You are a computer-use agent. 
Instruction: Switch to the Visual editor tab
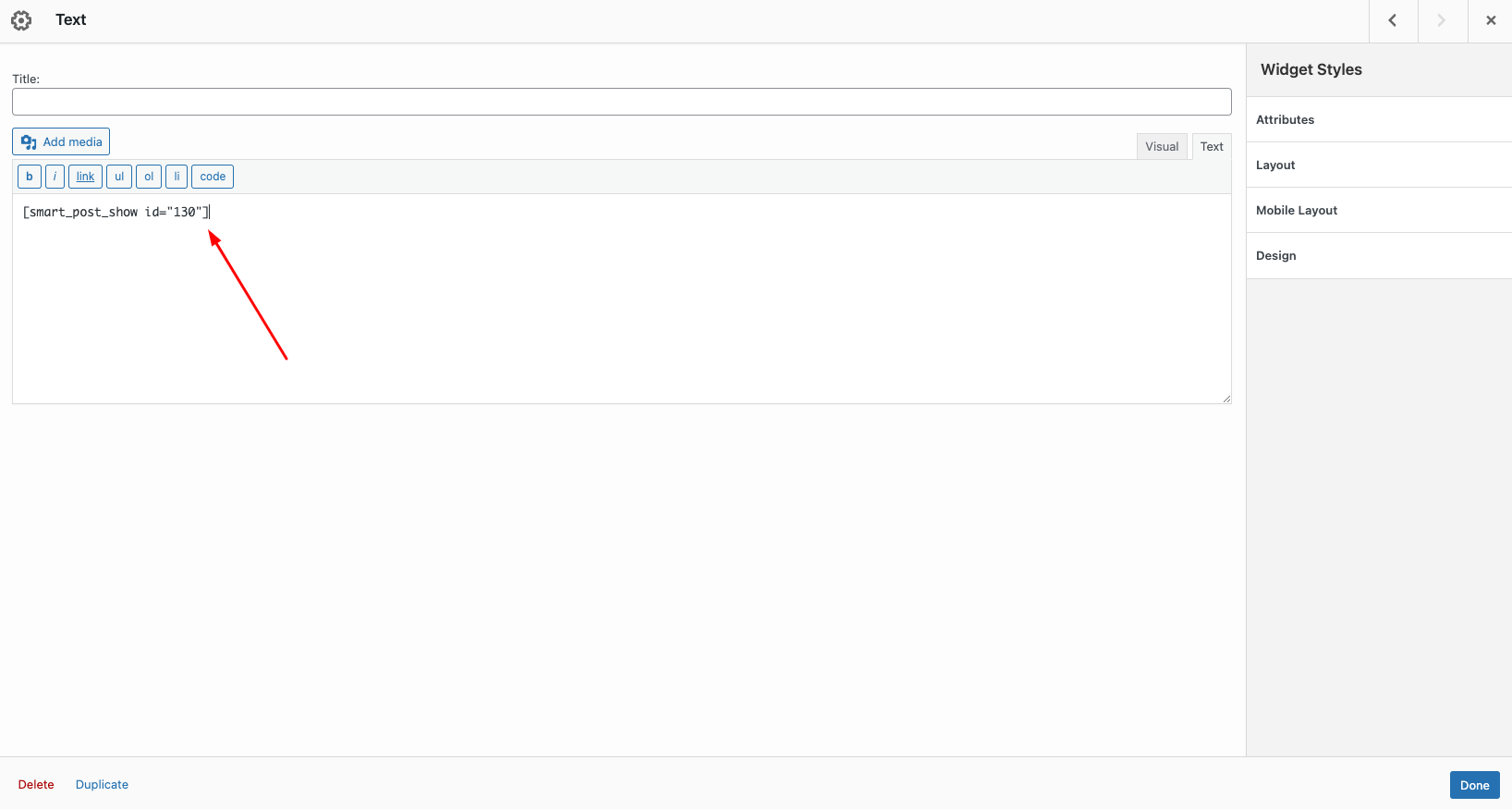coord(1162,147)
